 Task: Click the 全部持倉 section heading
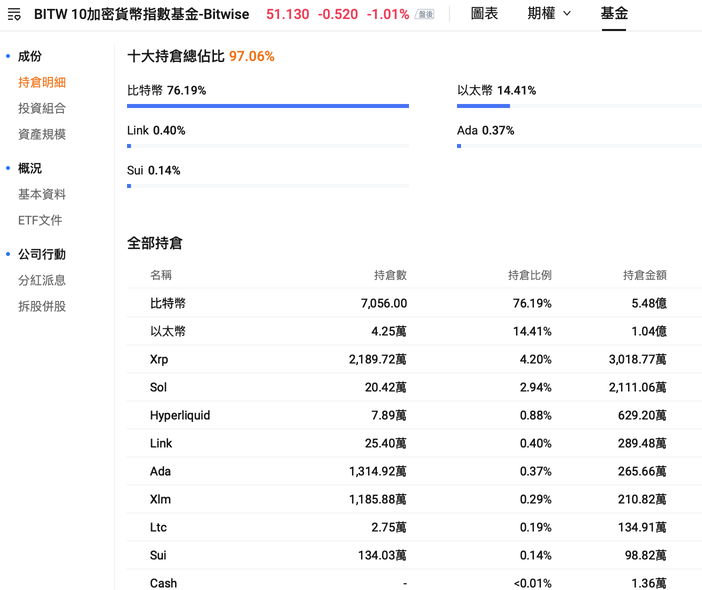[x=154, y=243]
